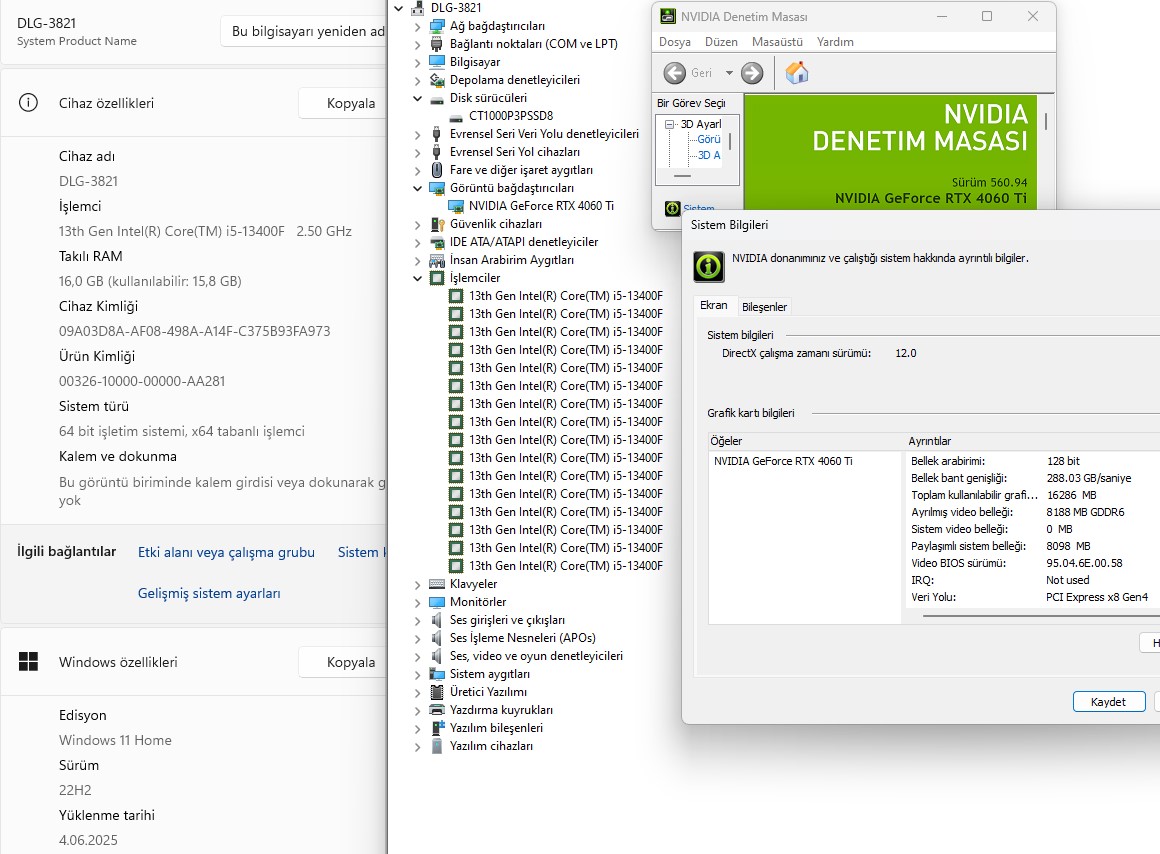The image size is (1160, 854).
Task: Collapse the Disk sürücüleri node
Action: [417, 98]
